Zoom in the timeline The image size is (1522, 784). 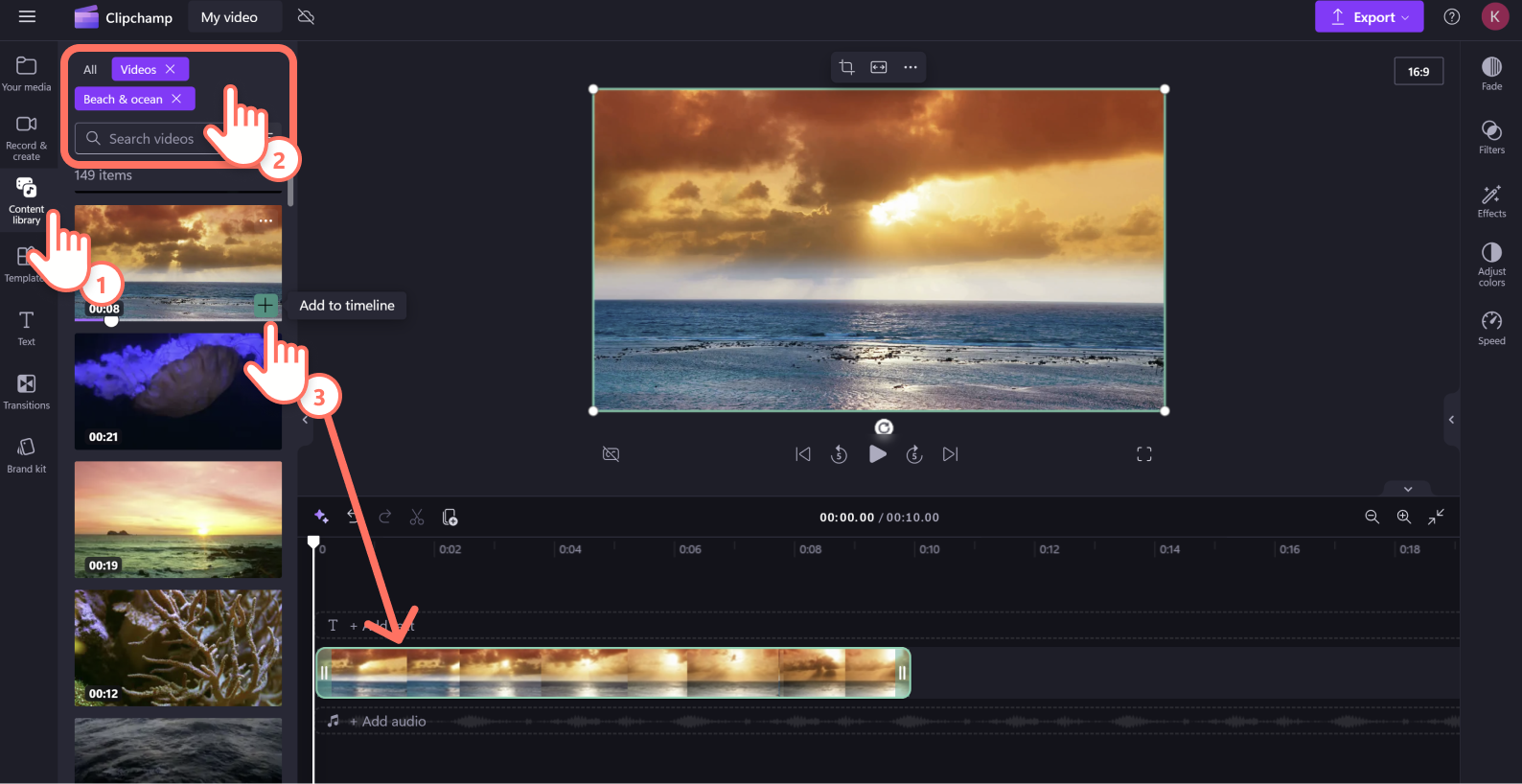click(1403, 517)
